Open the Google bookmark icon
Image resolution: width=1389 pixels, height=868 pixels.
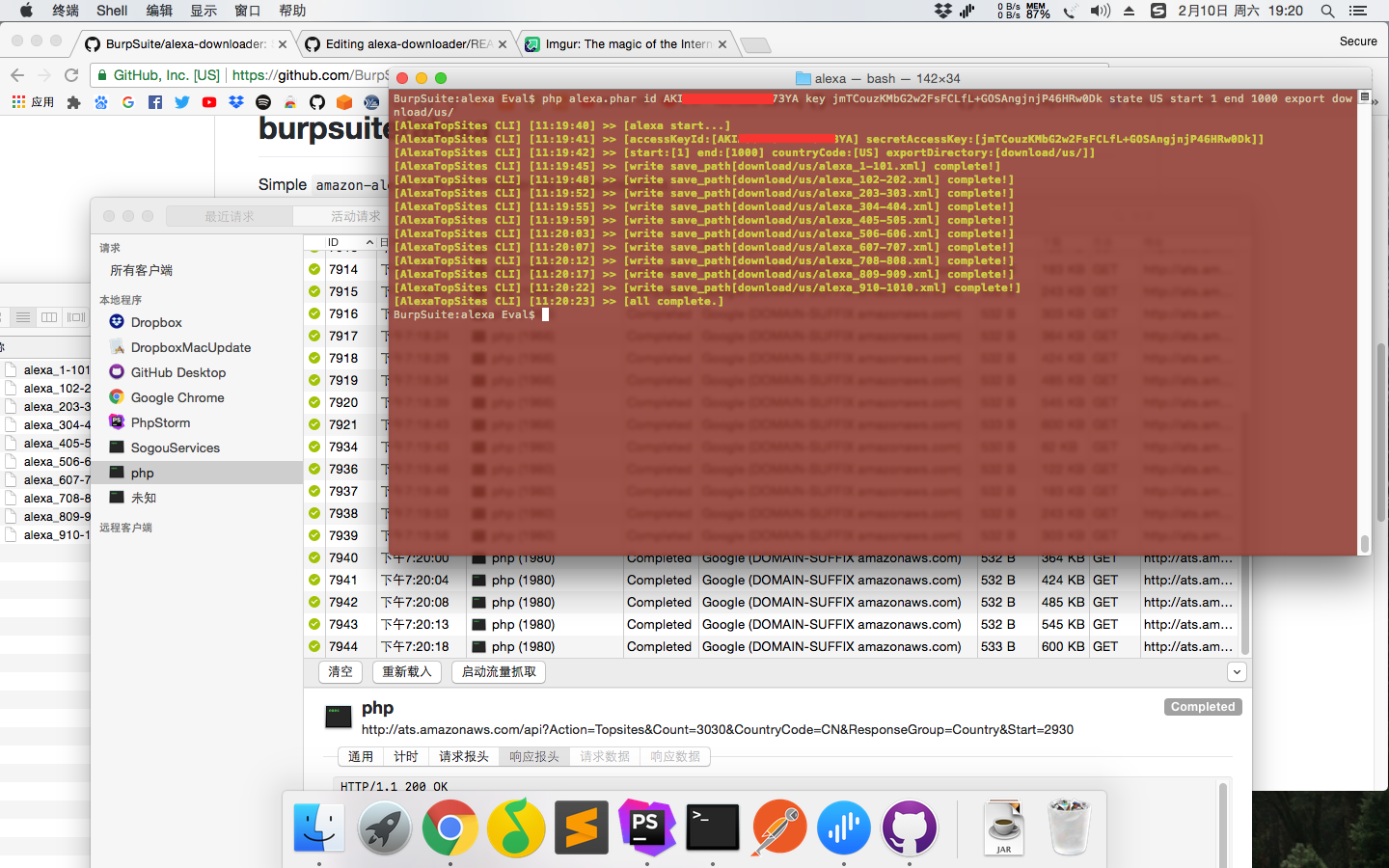tap(128, 102)
